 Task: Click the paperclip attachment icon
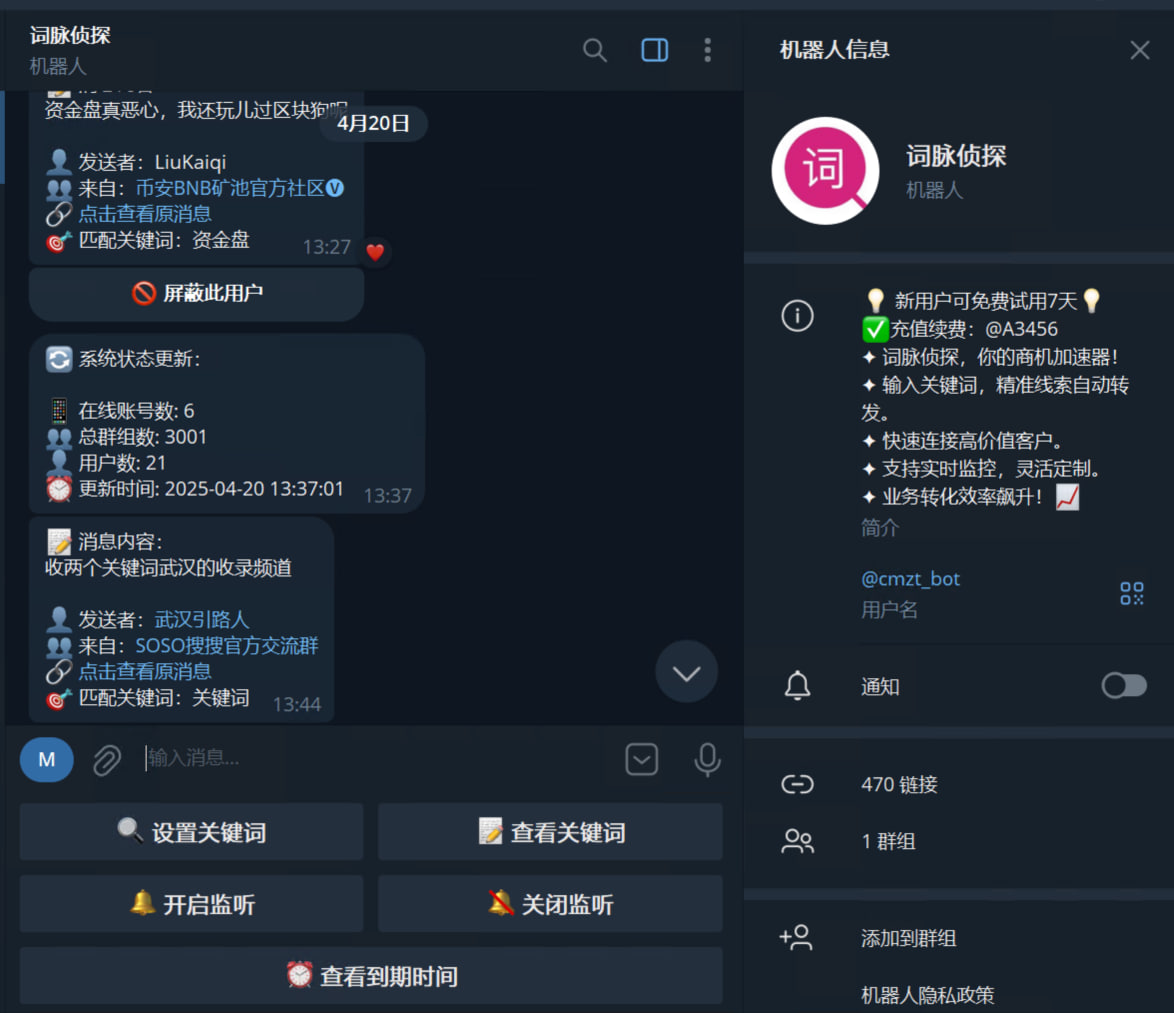[x=107, y=760]
